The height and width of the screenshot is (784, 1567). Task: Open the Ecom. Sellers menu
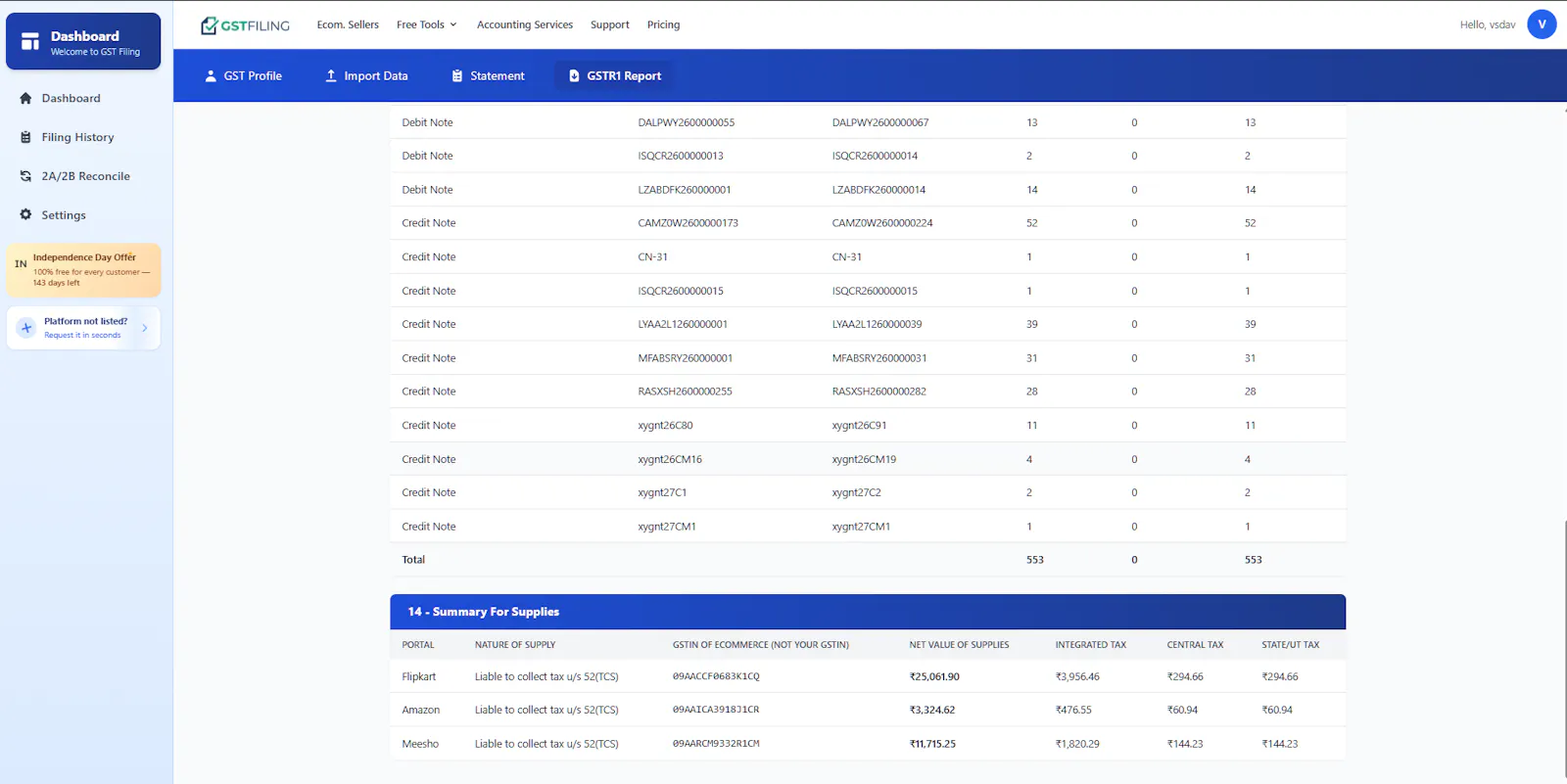[x=348, y=24]
